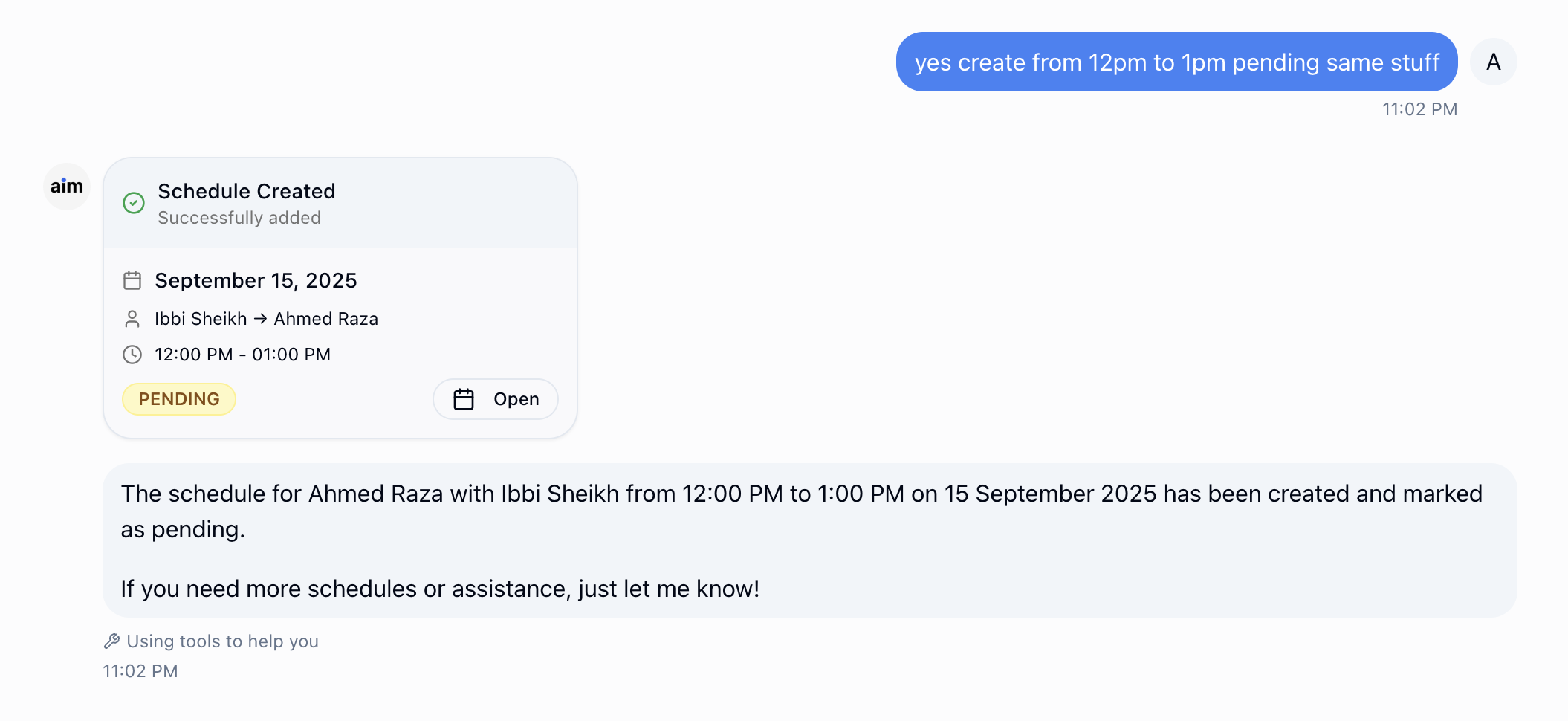This screenshot has width=1568, height=721.
Task: Click the green success checkmark icon
Action: click(133, 203)
